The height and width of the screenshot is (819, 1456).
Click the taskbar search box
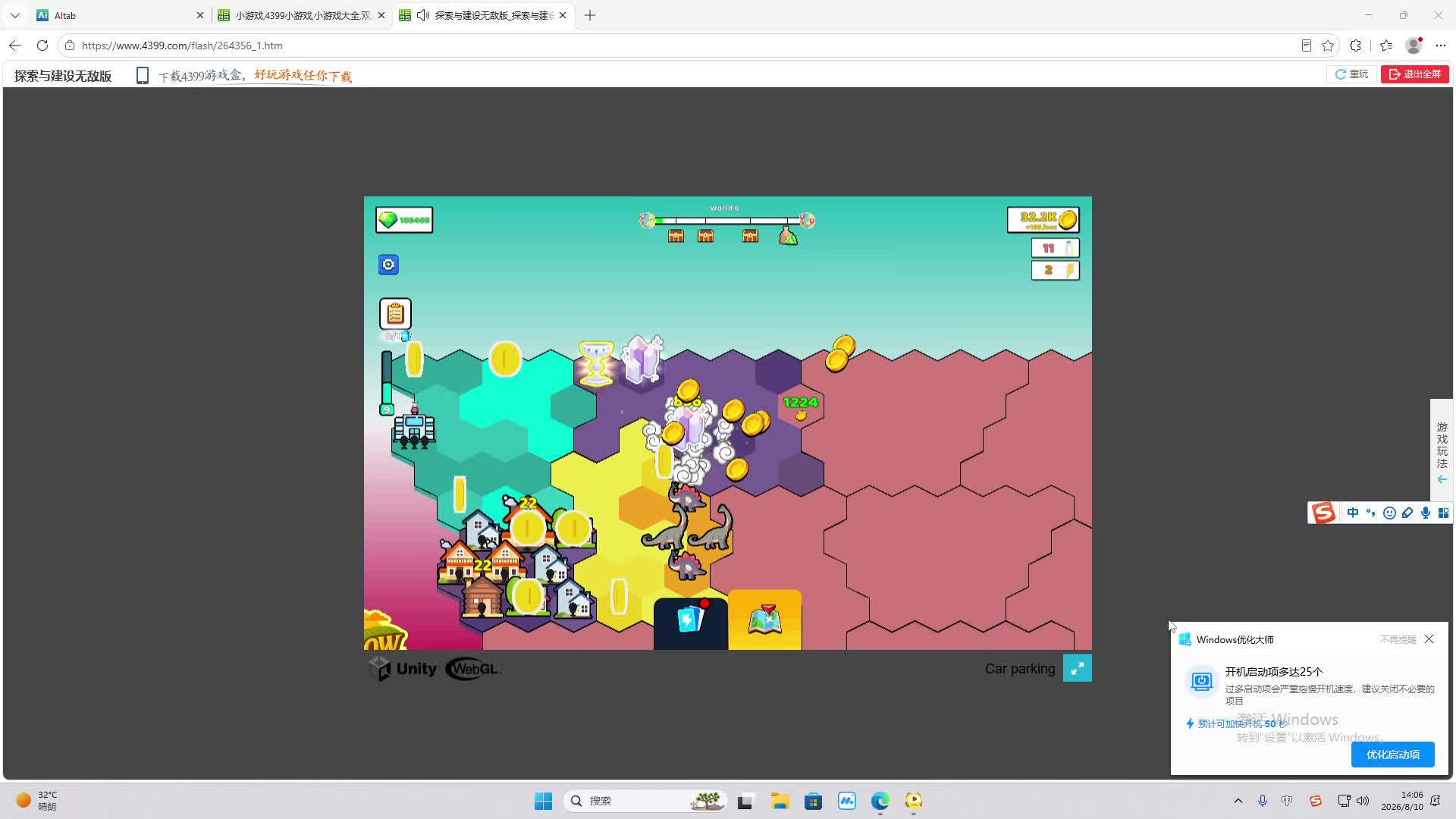645,801
